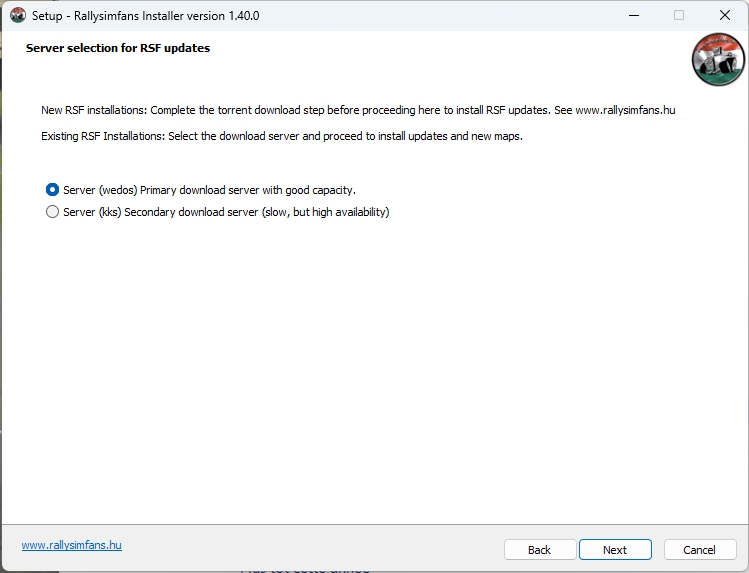Viewport: 749px width, 573px height.
Task: Open the www.rallysimfans.hu footer link
Action: tap(72, 545)
